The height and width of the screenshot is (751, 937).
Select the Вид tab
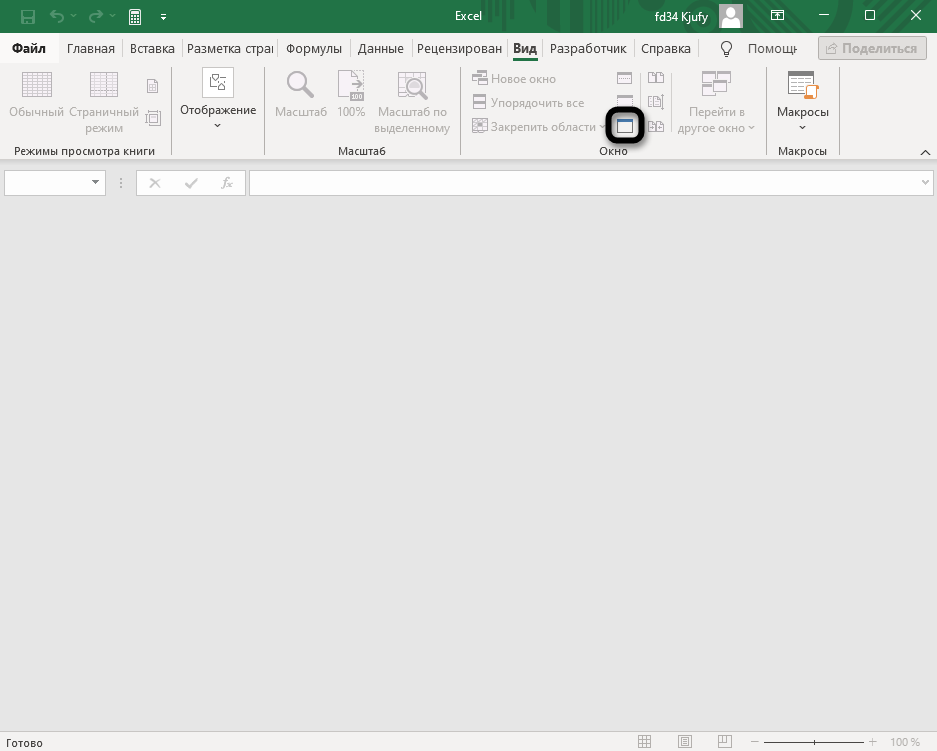(525, 48)
